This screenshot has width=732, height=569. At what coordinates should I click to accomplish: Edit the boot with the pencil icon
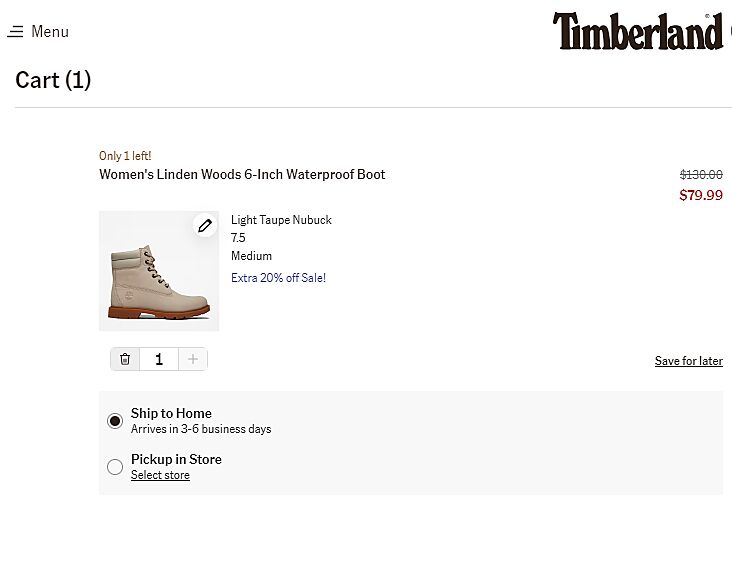[x=205, y=226]
